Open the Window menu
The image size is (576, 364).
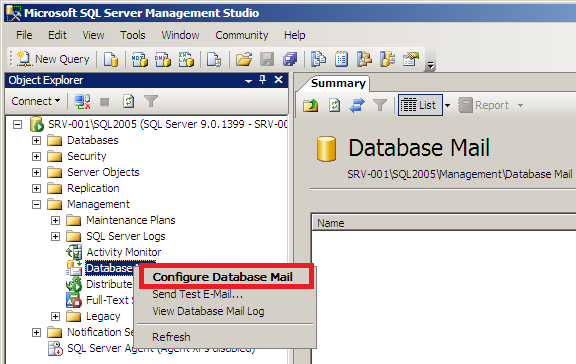tap(180, 35)
